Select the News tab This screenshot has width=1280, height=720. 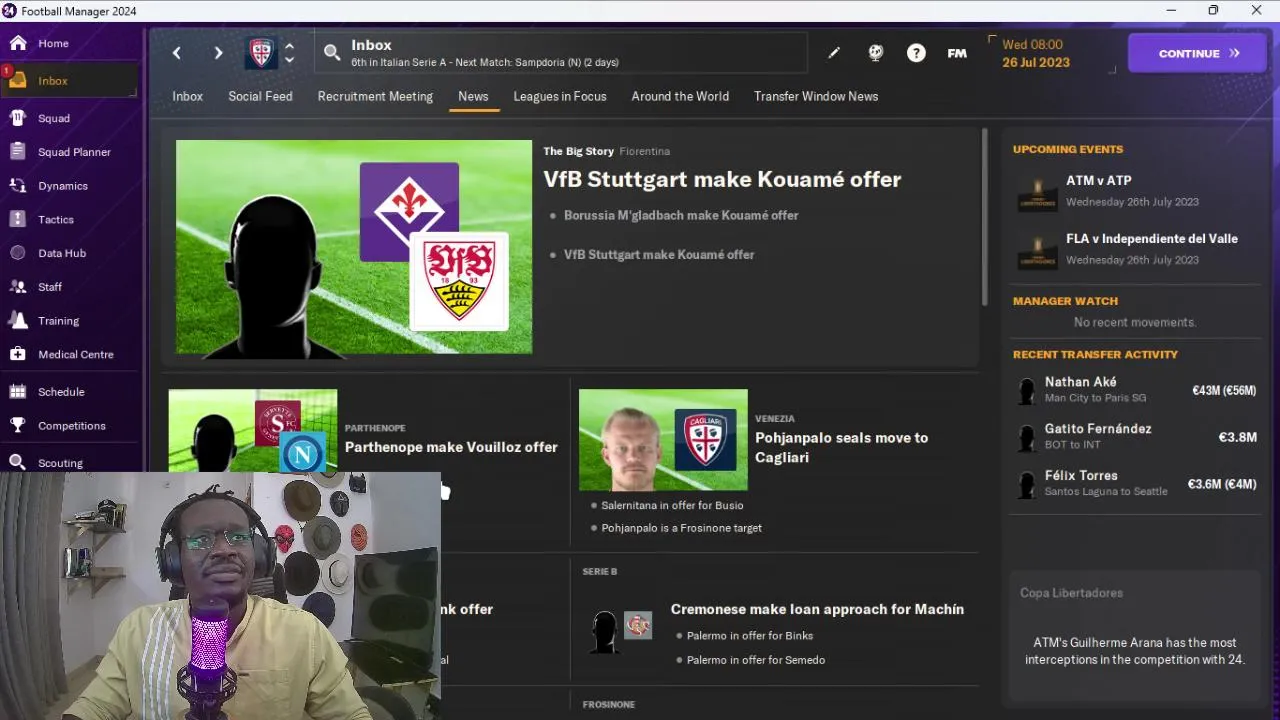click(473, 96)
